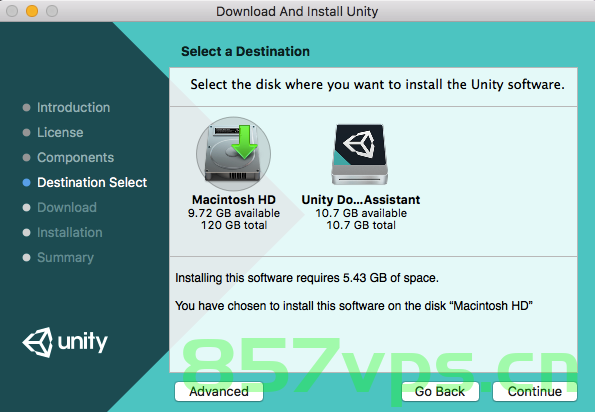Click the "9.72 GB available" text
The height and width of the screenshot is (412, 595).
[234, 213]
